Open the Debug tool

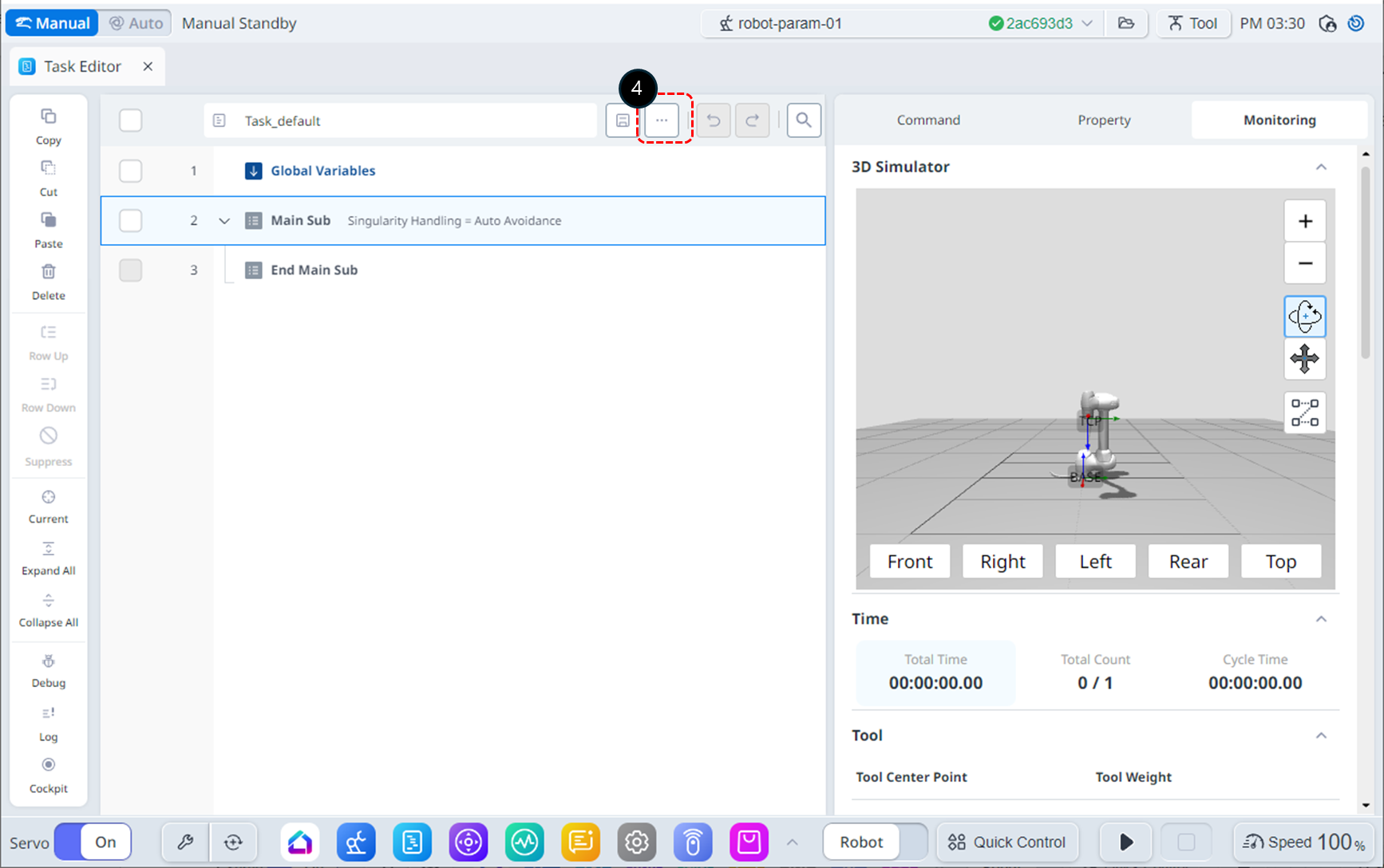[x=48, y=662]
